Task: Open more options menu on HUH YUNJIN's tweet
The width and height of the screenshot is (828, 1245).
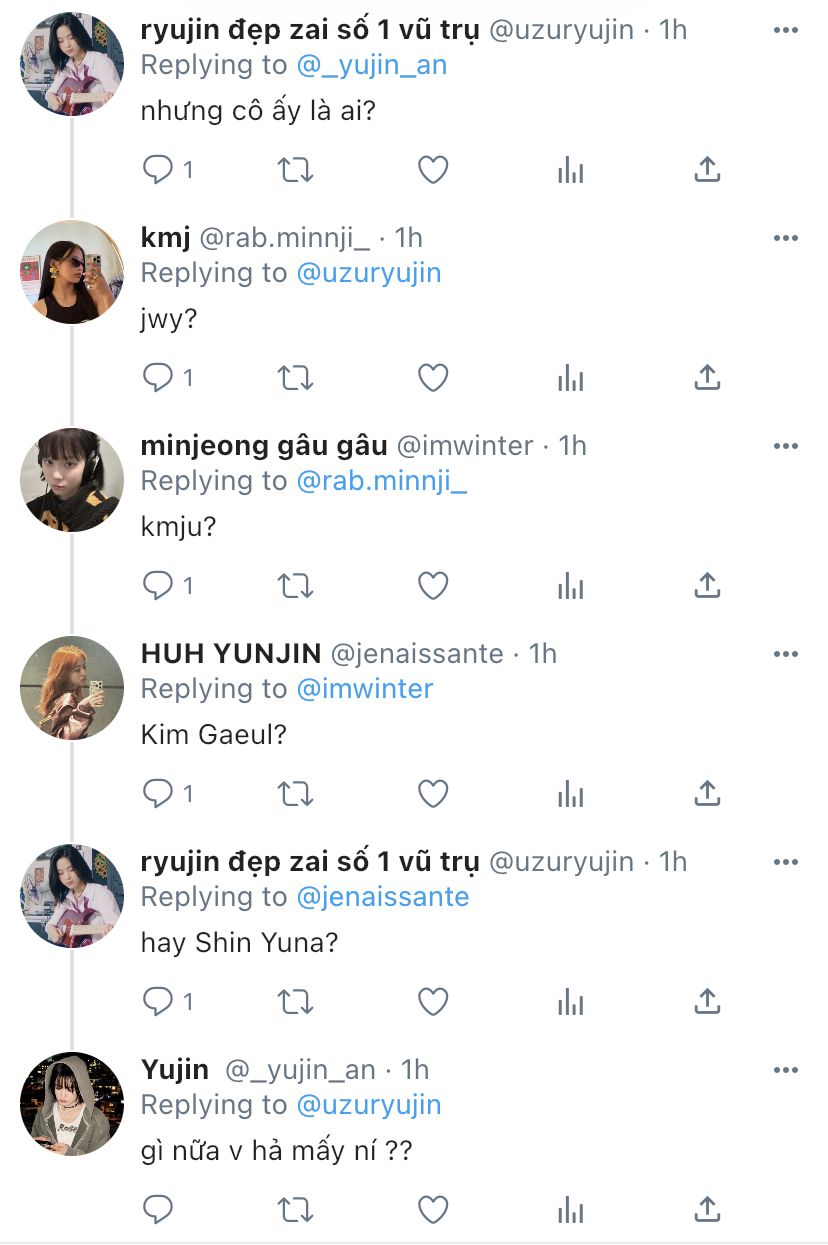Action: pyautogui.click(x=786, y=654)
